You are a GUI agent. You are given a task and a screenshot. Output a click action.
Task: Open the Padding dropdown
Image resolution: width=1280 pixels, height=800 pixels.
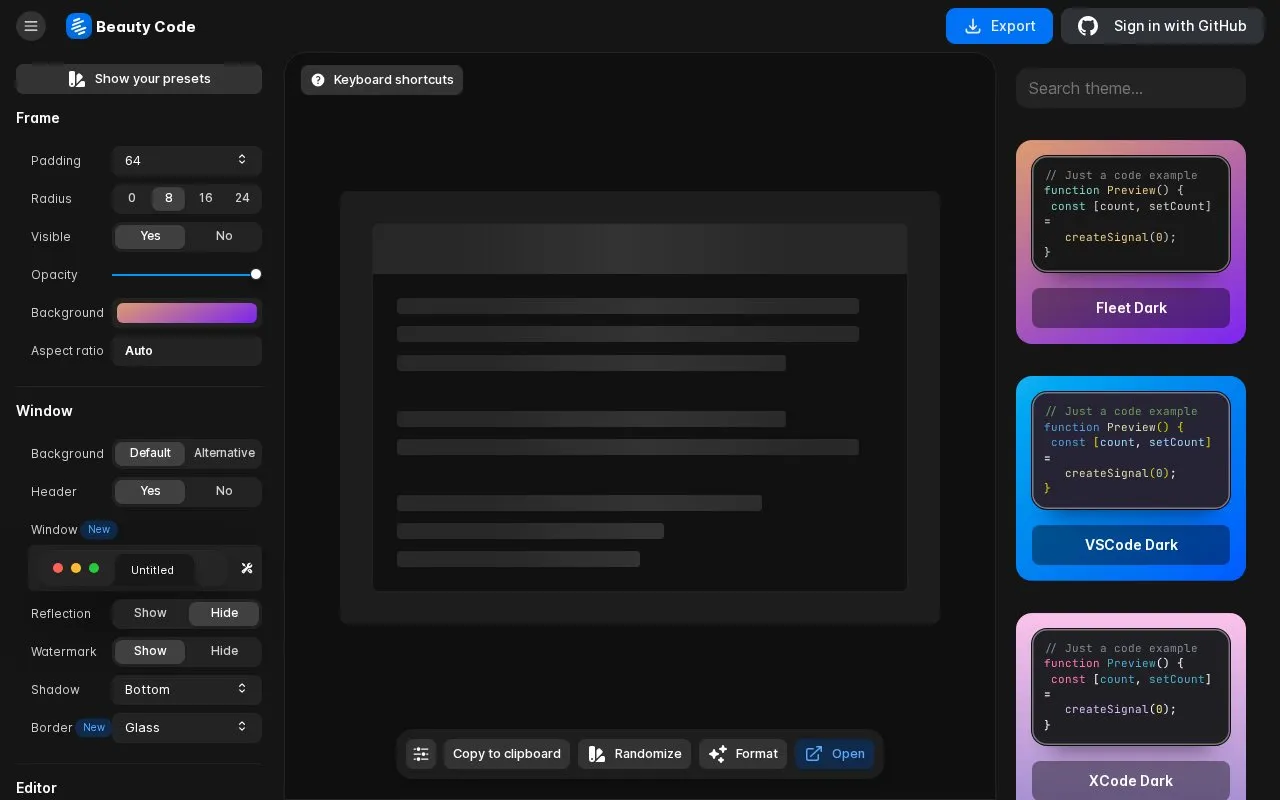point(187,160)
